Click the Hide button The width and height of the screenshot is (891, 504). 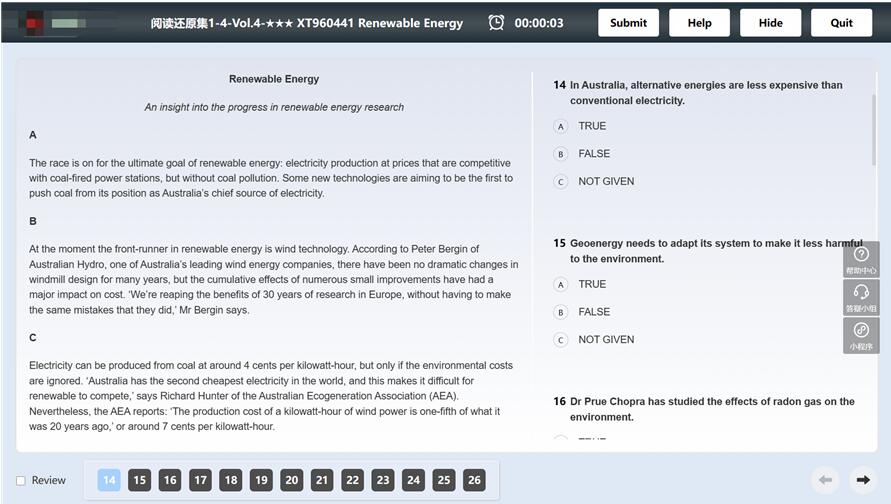771,23
